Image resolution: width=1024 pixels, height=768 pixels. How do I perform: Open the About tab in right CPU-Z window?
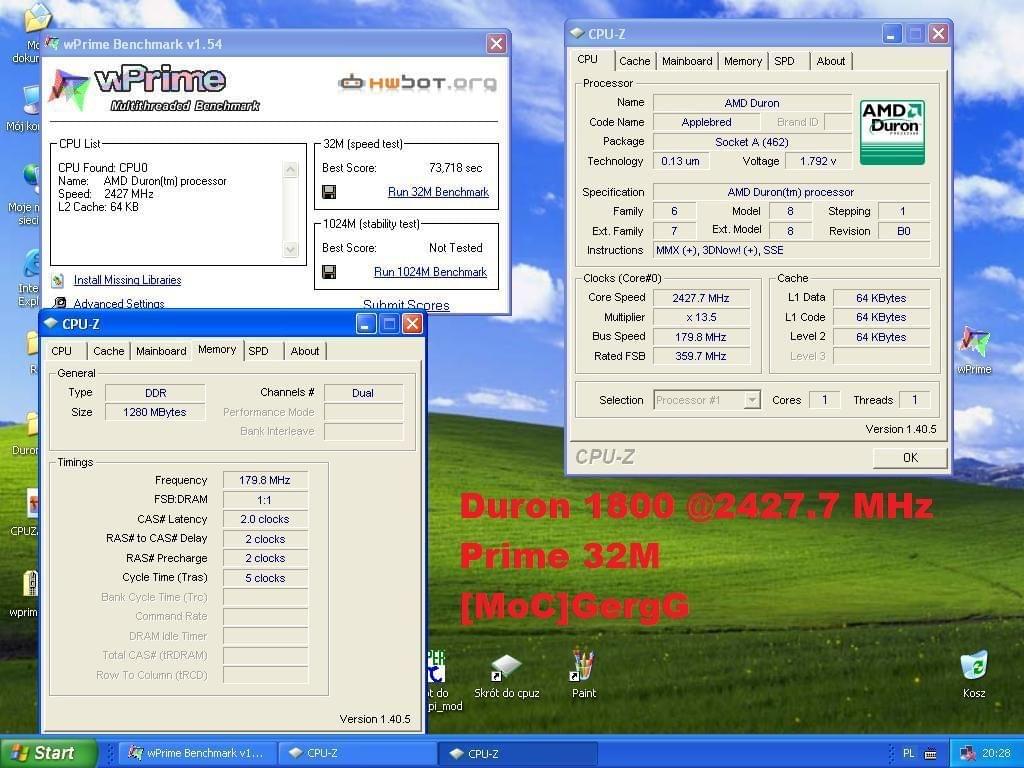tap(831, 61)
